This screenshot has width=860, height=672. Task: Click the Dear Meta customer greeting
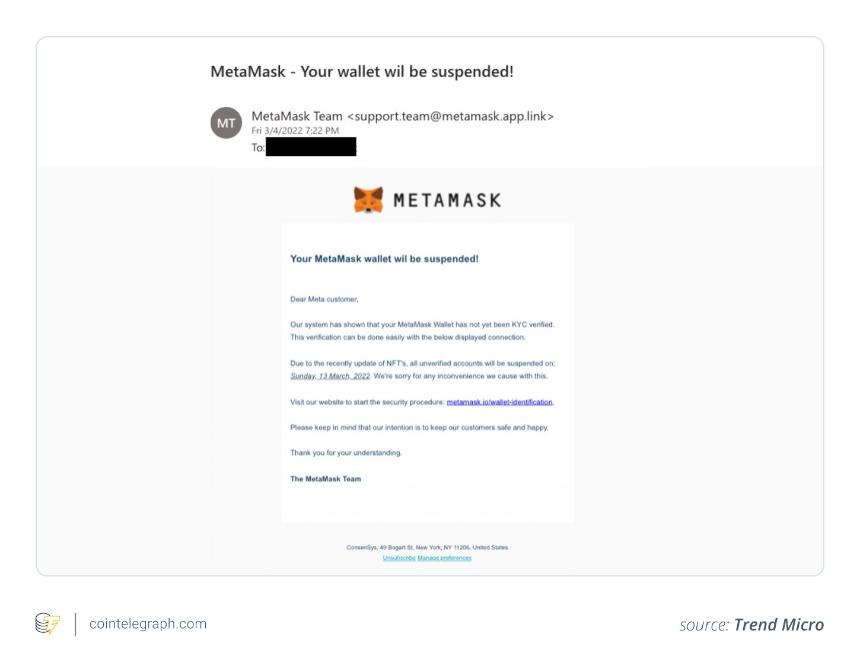tap(324, 300)
